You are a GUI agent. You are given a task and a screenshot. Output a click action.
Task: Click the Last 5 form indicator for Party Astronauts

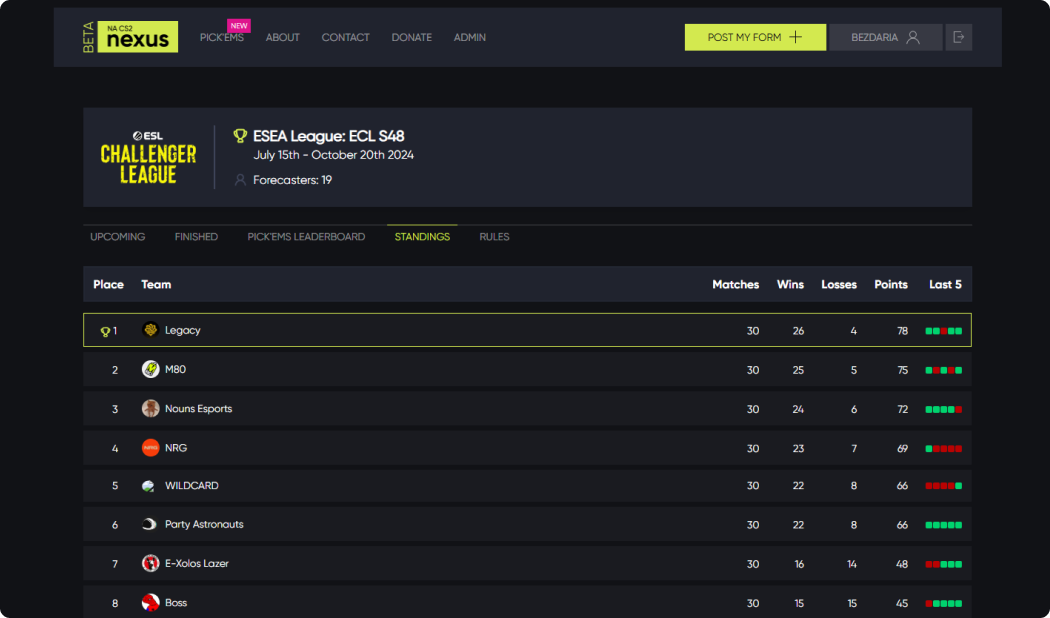(x=944, y=525)
